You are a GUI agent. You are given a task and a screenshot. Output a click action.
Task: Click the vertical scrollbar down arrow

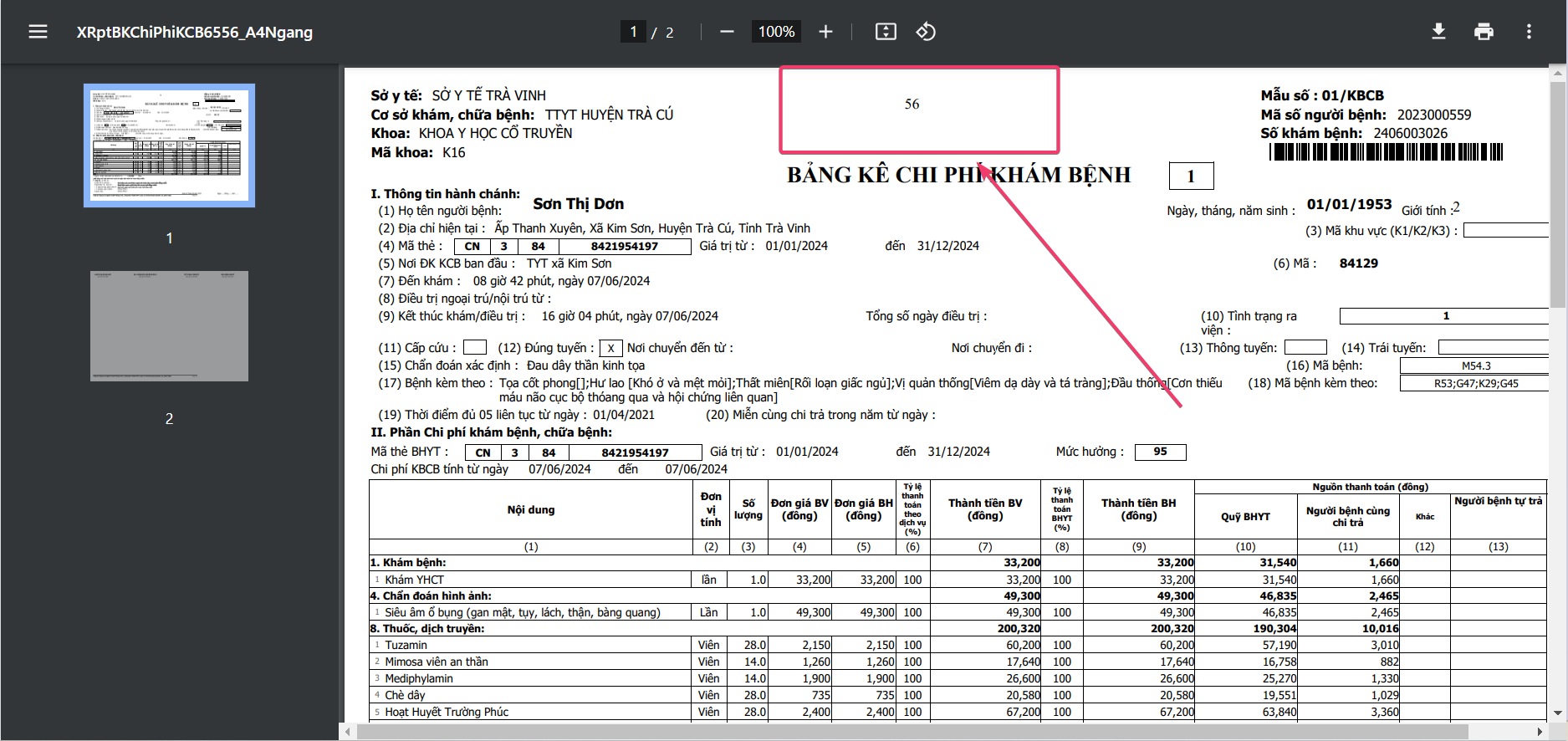pos(1557,713)
